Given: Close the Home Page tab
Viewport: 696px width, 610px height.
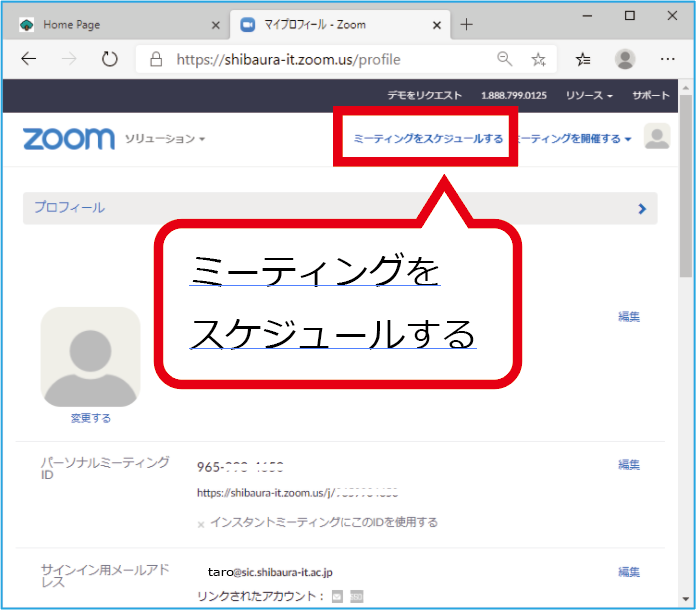Looking at the screenshot, I should click(x=216, y=25).
